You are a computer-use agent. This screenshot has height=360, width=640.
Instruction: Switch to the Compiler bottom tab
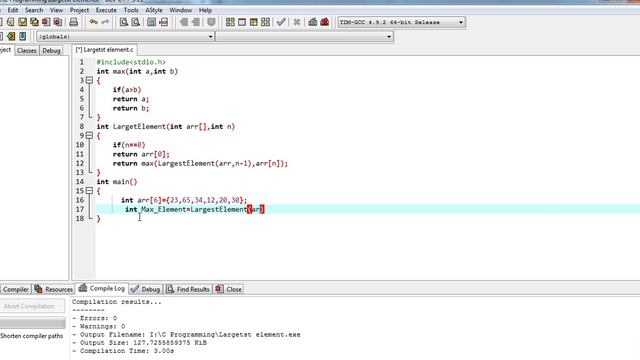click(16, 289)
